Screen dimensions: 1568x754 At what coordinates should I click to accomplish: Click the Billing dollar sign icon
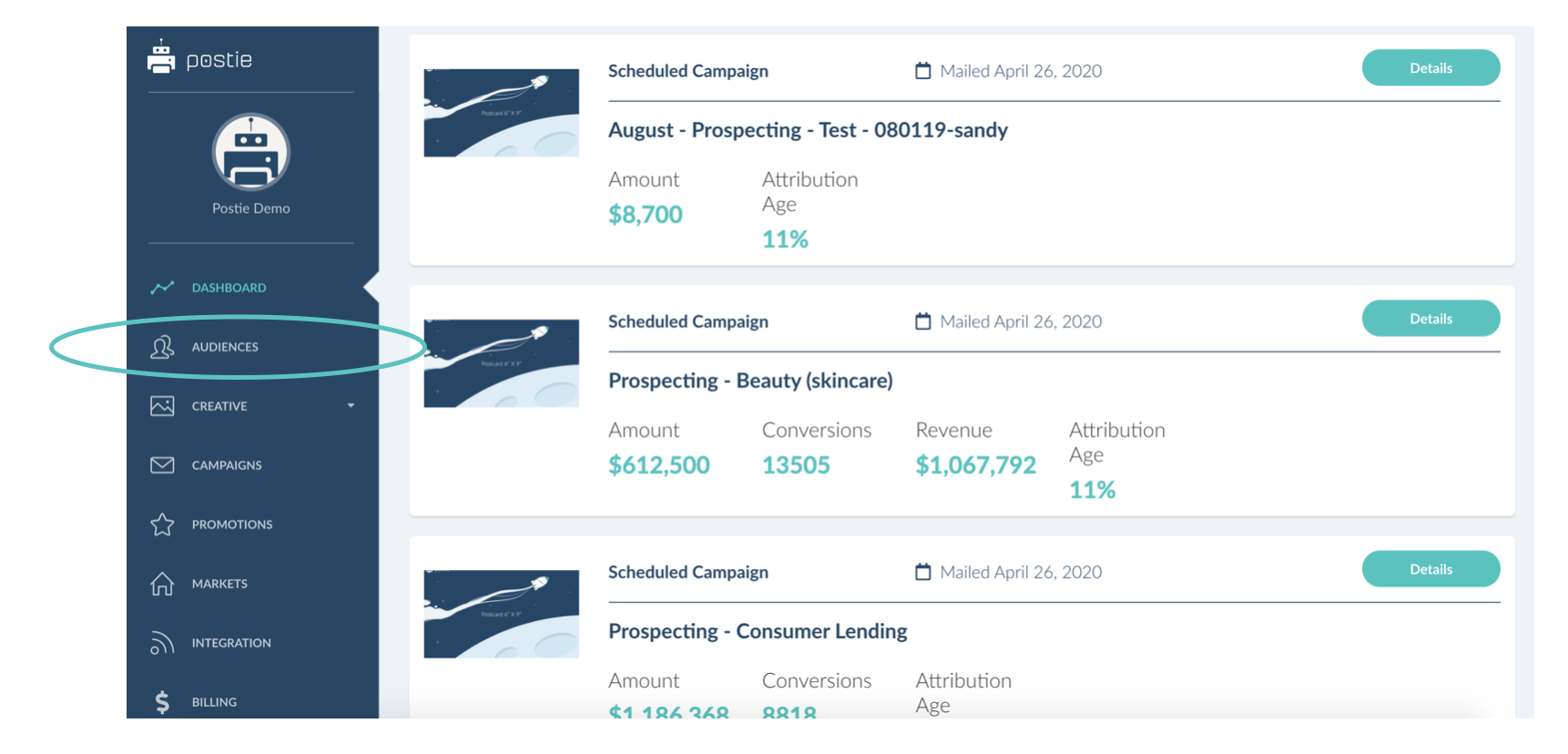162,702
